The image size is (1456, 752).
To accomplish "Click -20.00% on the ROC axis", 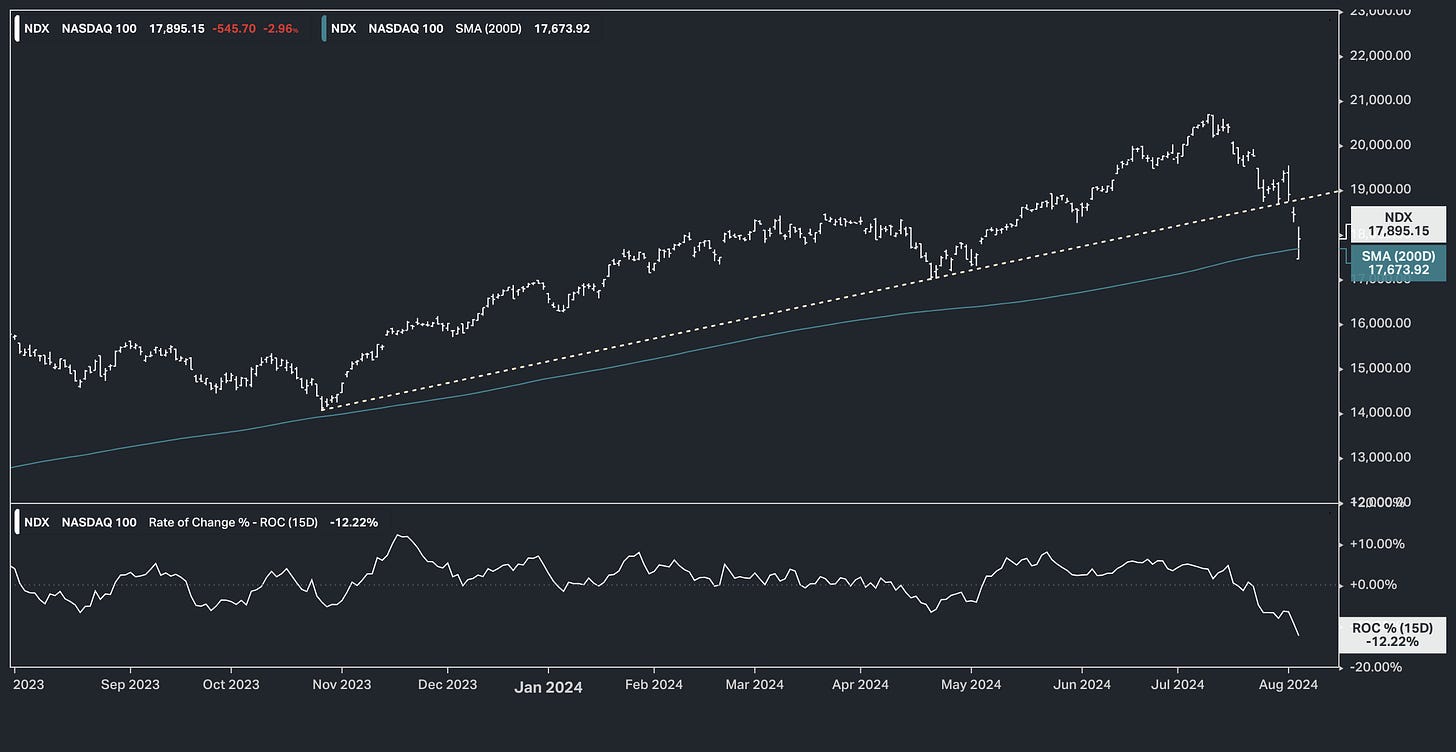I will [x=1377, y=666].
